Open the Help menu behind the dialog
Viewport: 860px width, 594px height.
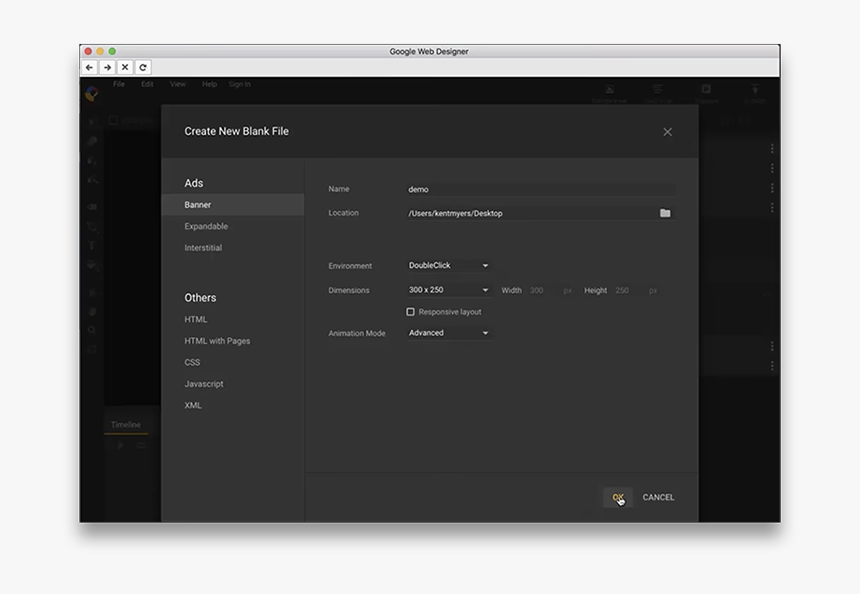(x=209, y=84)
